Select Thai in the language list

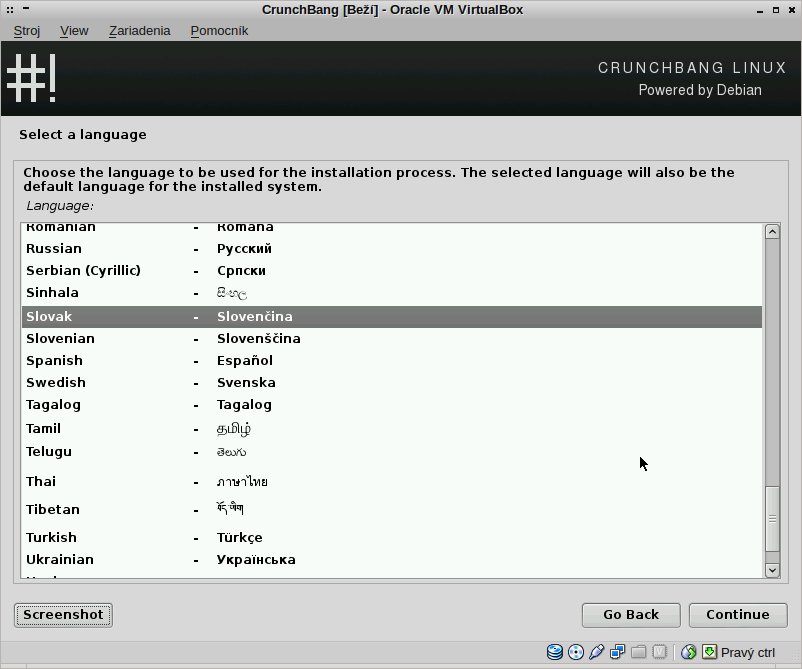tap(392, 481)
